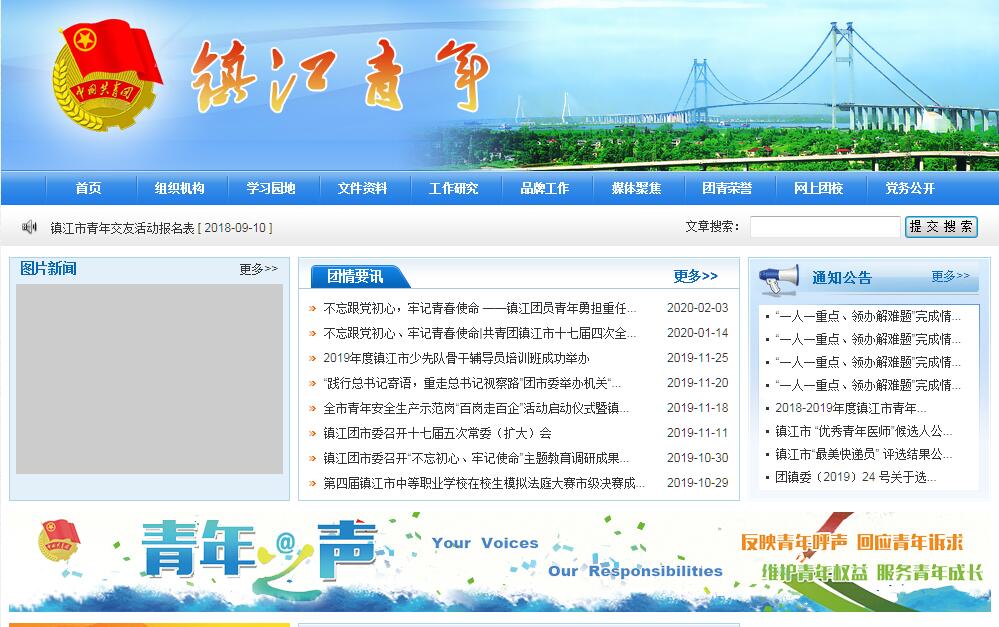Screen dimensions: 999x627
Task: Click the 提交搜索 button
Action: [941, 227]
